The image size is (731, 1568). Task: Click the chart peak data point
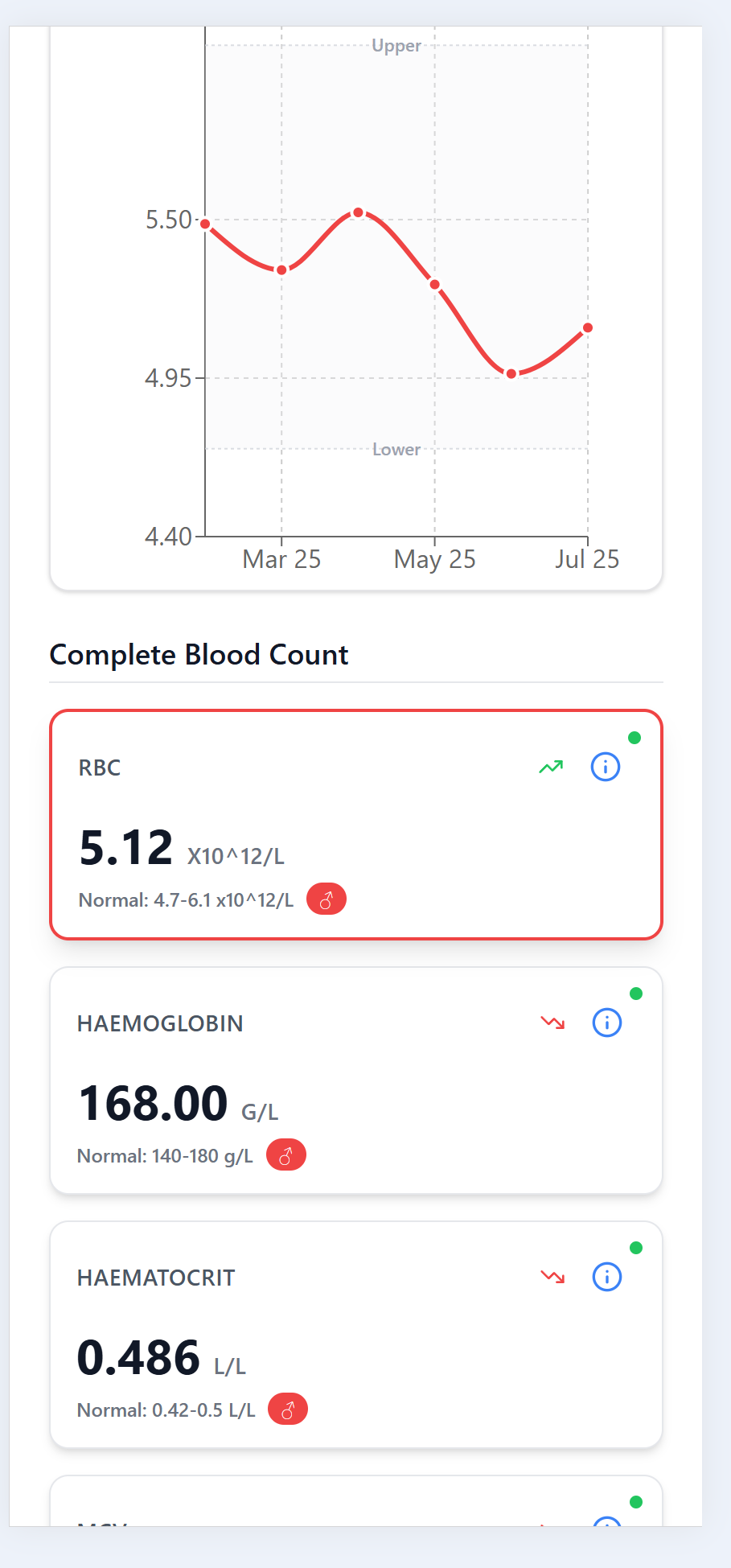pyautogui.click(x=359, y=212)
